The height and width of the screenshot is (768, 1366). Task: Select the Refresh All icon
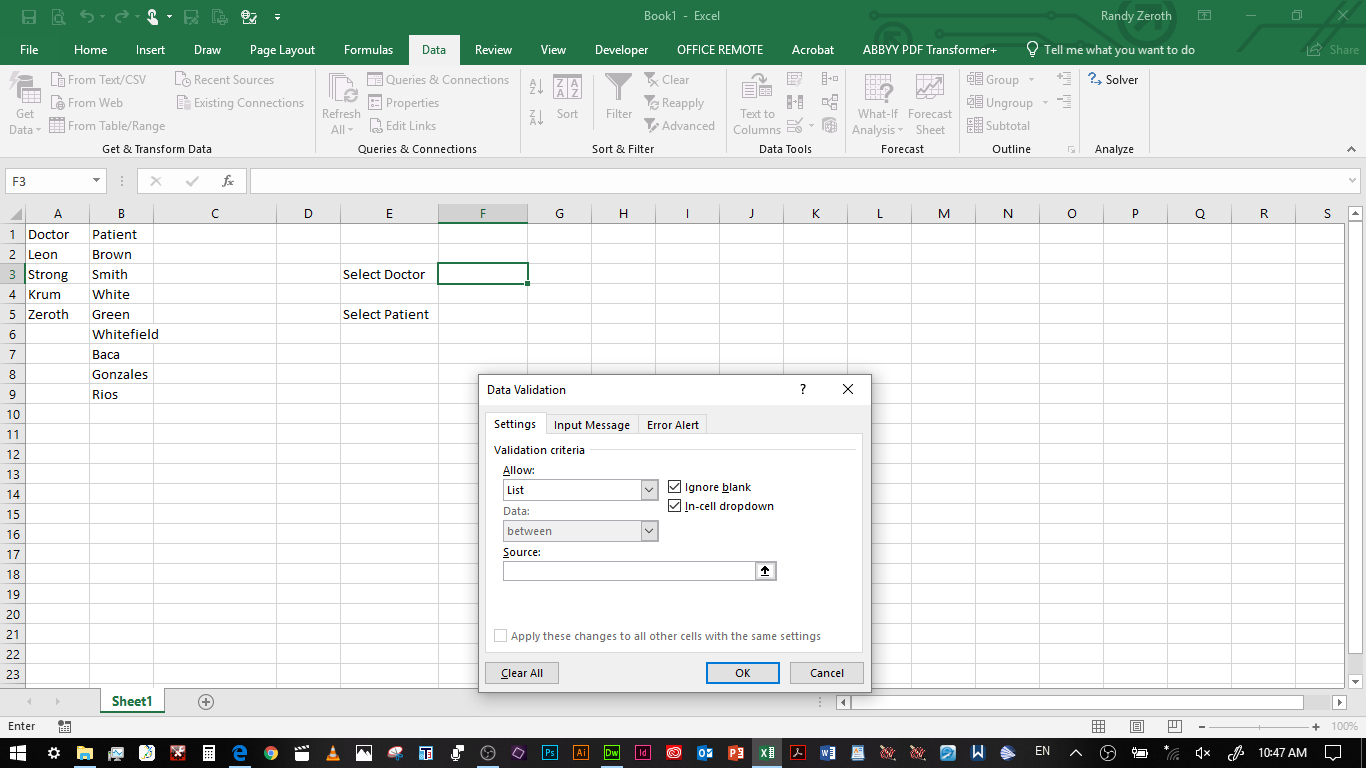pos(340,103)
